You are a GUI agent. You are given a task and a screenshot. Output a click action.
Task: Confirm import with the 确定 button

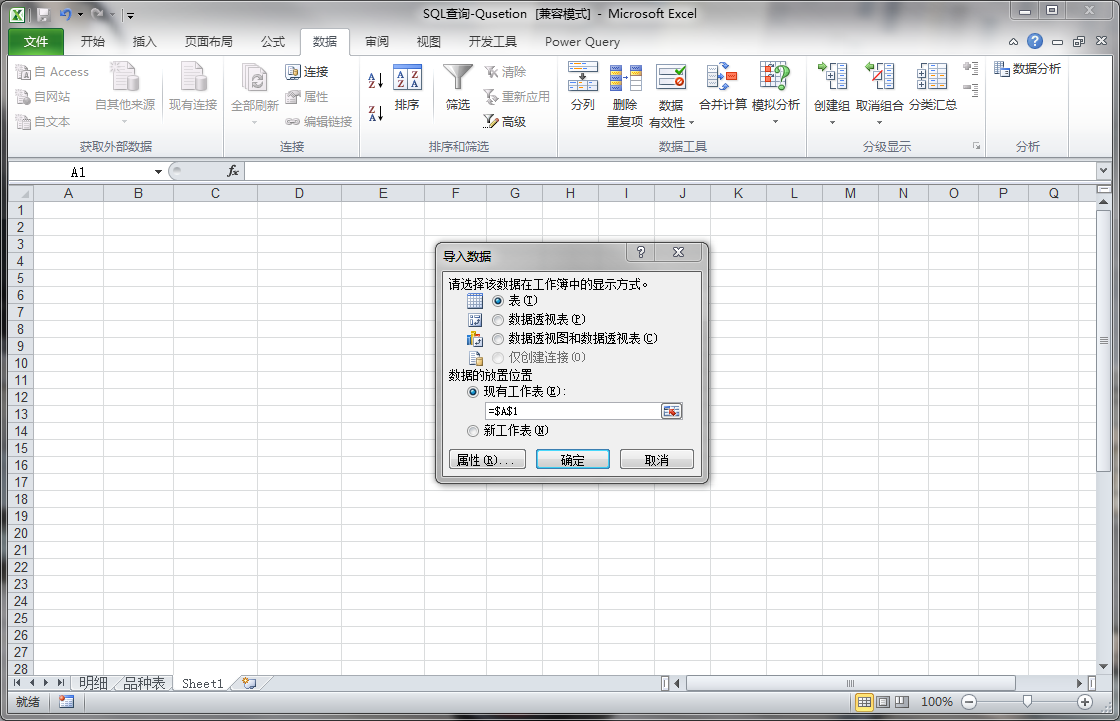coord(572,458)
